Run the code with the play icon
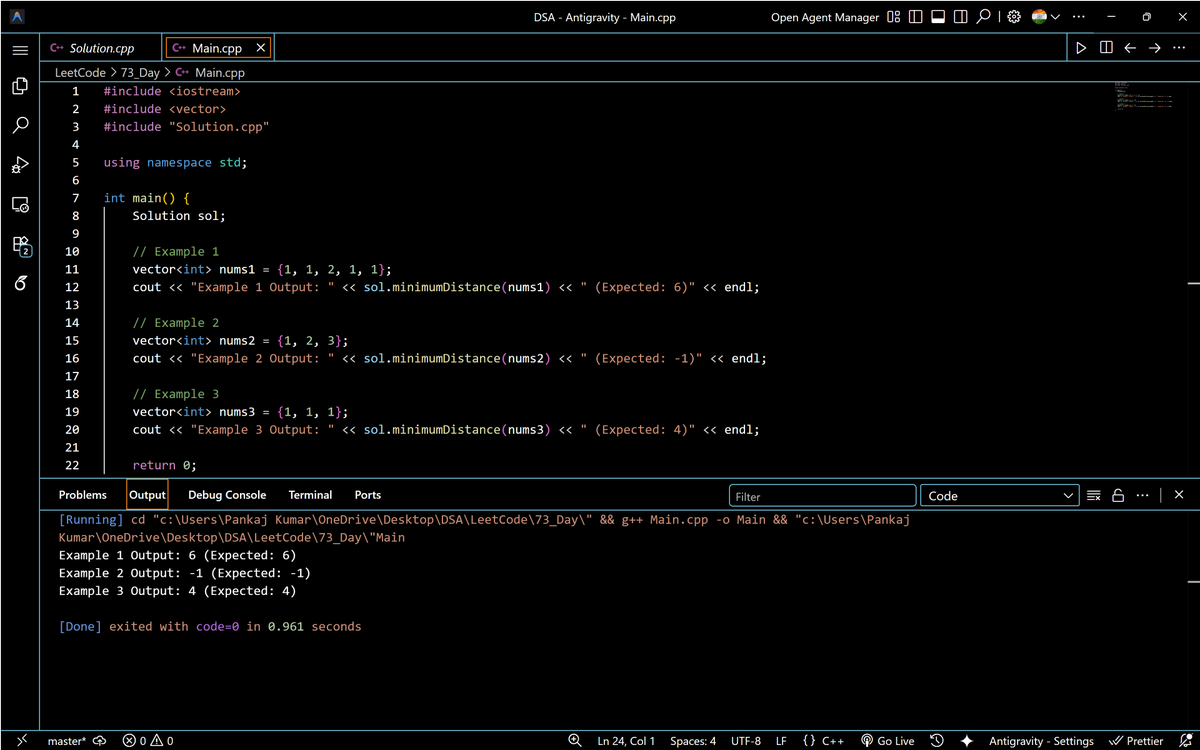Viewport: 1200px width, 750px height. pyautogui.click(x=1081, y=48)
